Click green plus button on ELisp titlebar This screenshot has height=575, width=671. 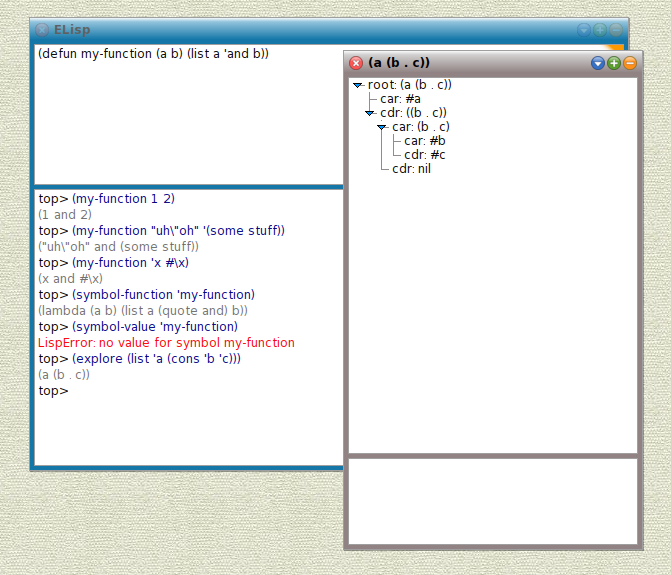(x=600, y=30)
